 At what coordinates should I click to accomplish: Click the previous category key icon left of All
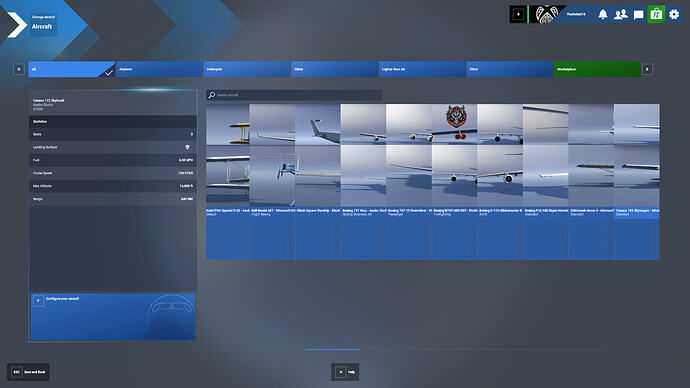[18, 69]
